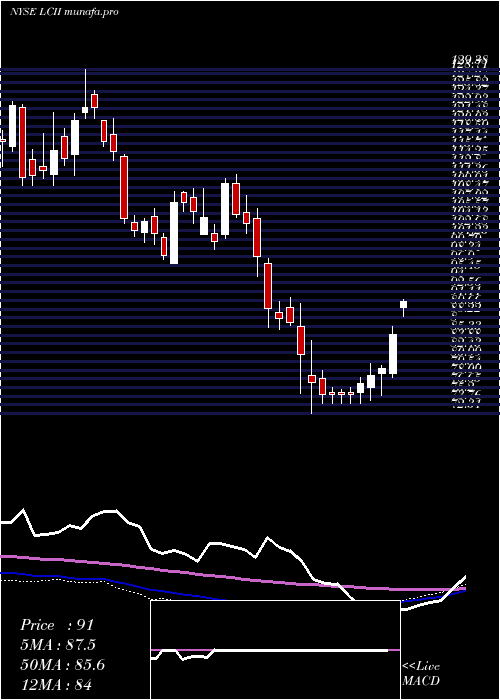
Task: Click the candle with the lowest lower wick
Action: coord(312,377)
